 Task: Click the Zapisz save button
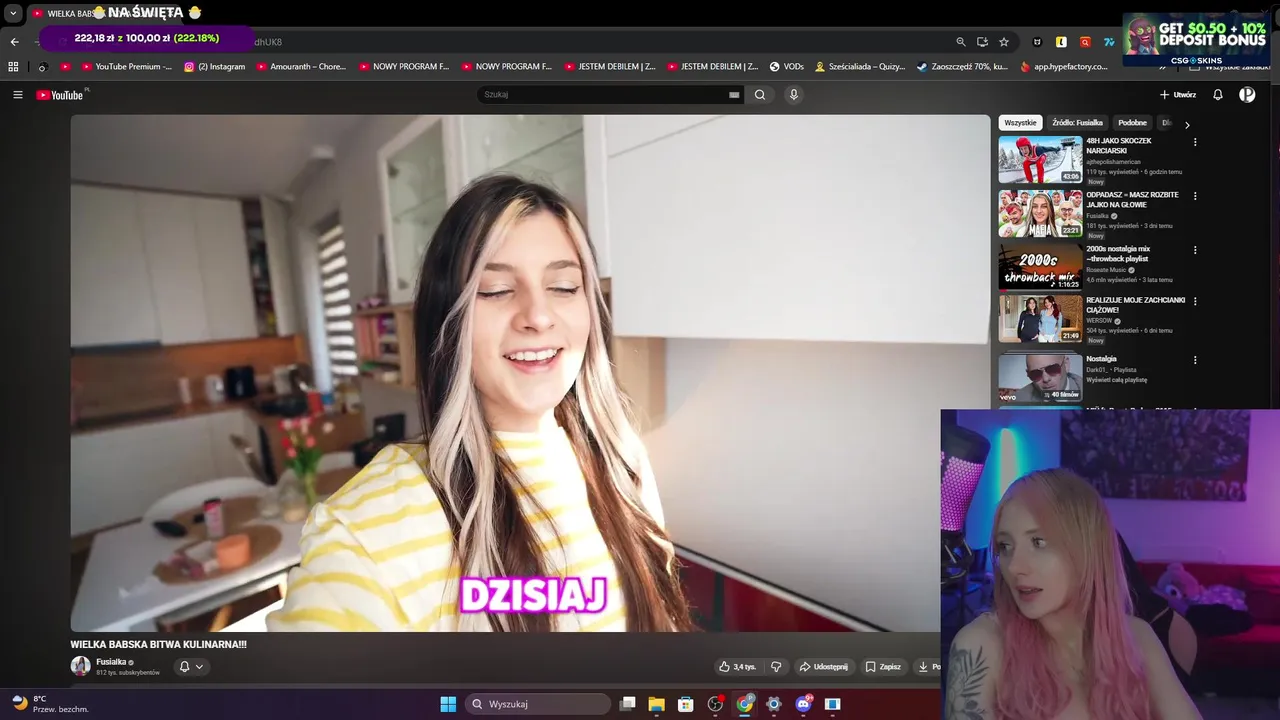(x=883, y=667)
